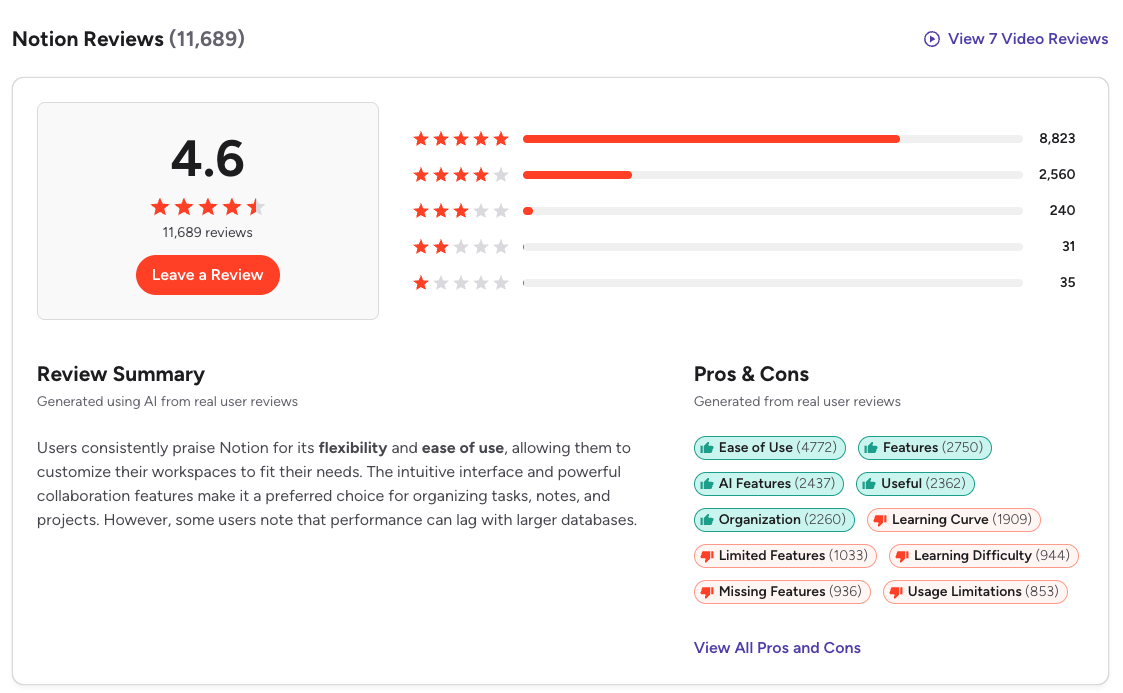Click thumbs-up icon on AI Features tag
The width and height of the screenshot is (1123, 693).
pyautogui.click(x=707, y=484)
